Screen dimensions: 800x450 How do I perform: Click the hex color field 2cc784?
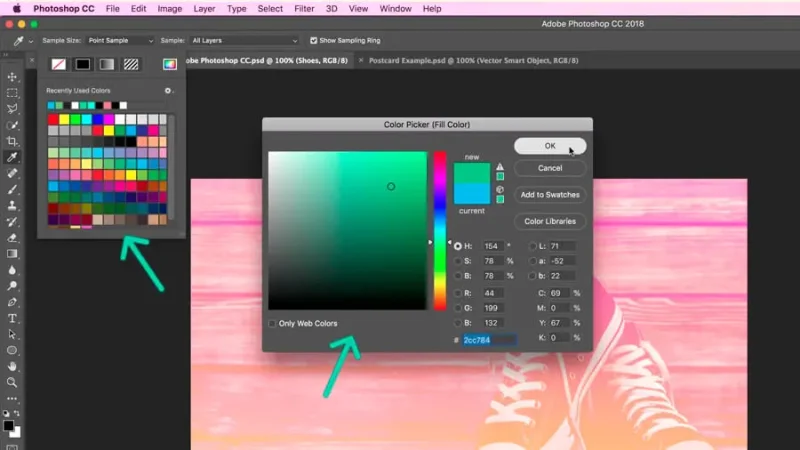click(489, 340)
